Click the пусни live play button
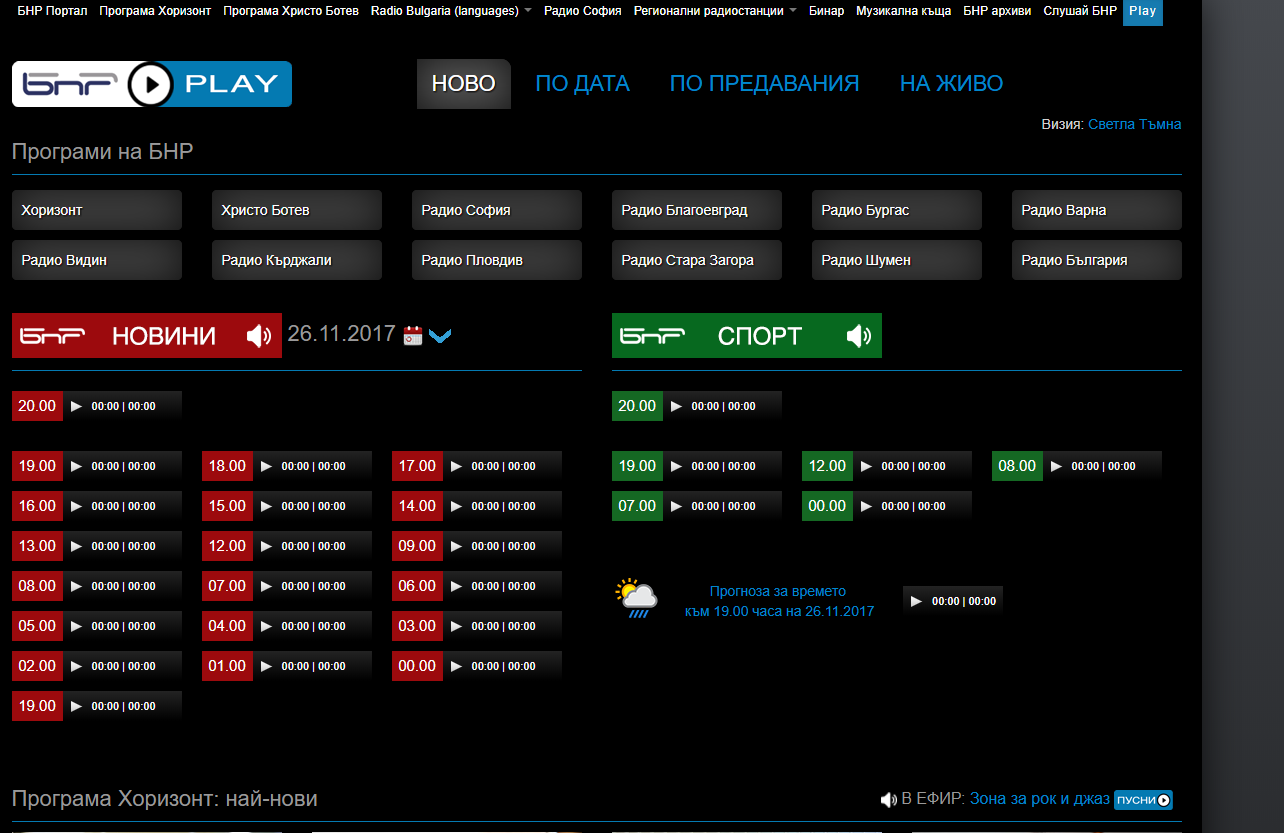1284x833 pixels. [x=1143, y=800]
